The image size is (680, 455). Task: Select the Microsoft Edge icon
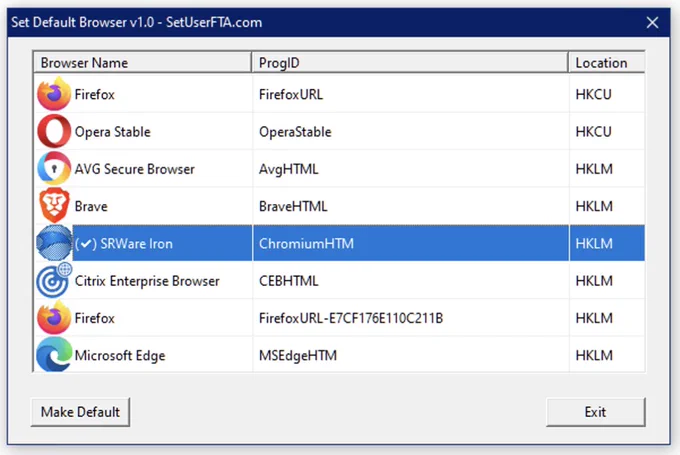point(54,355)
